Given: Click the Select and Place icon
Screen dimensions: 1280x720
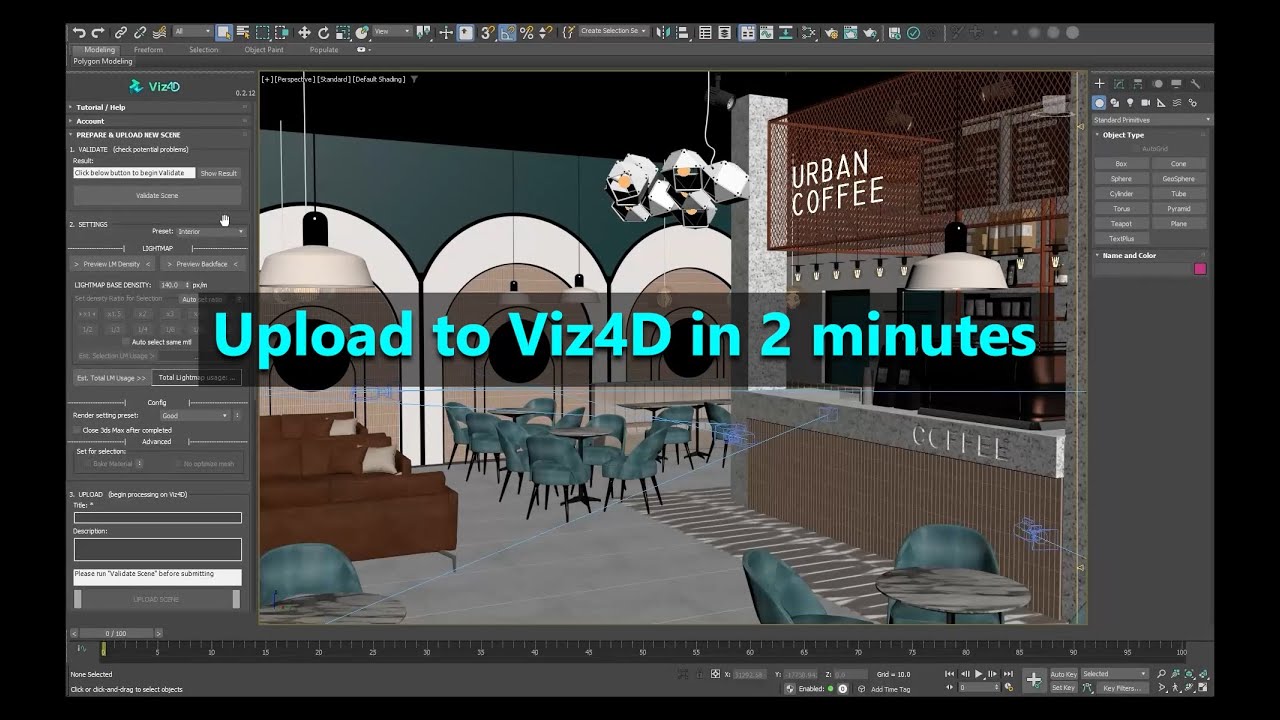Looking at the screenshot, I should pos(361,32).
